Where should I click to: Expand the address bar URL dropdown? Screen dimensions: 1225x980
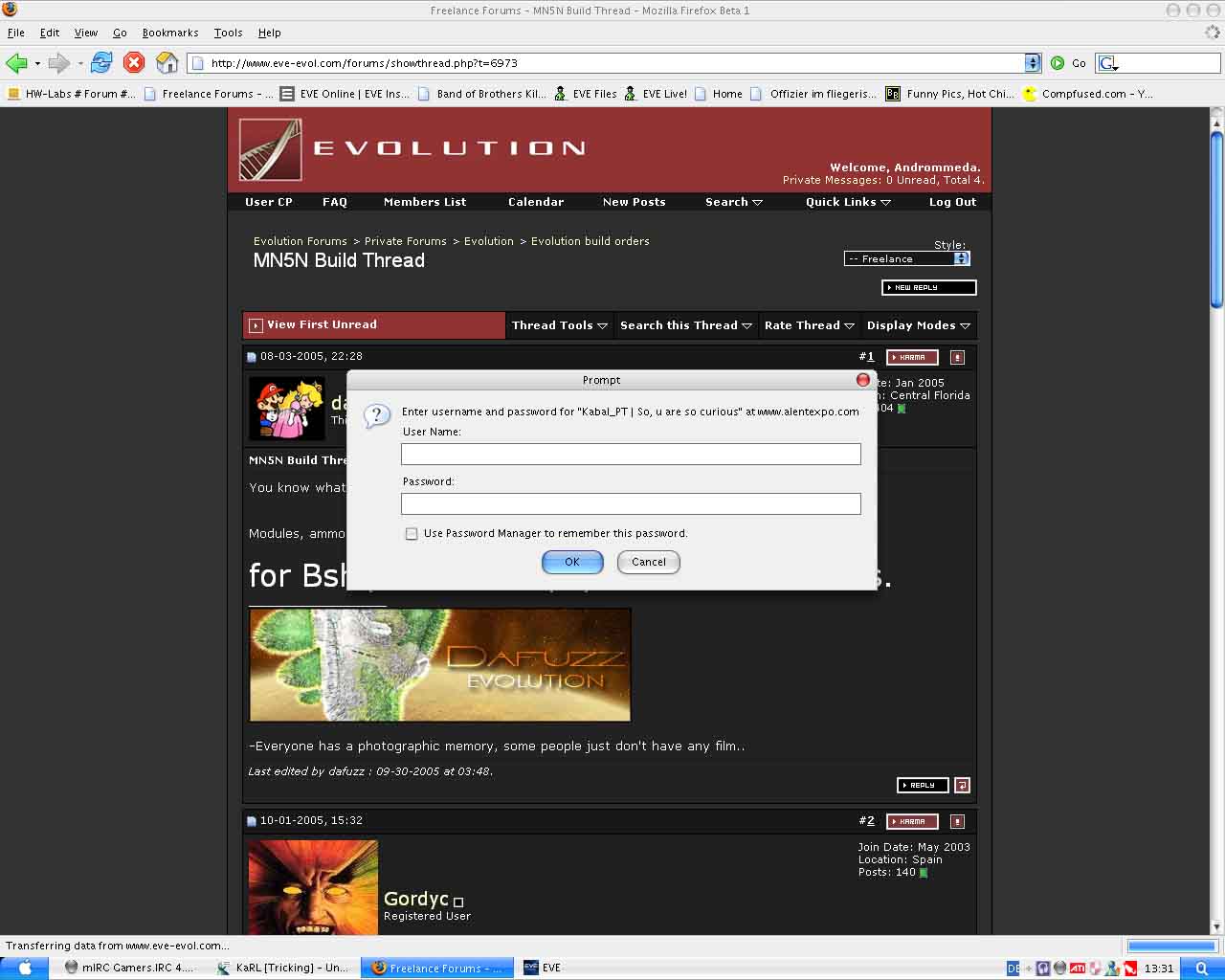click(1032, 63)
